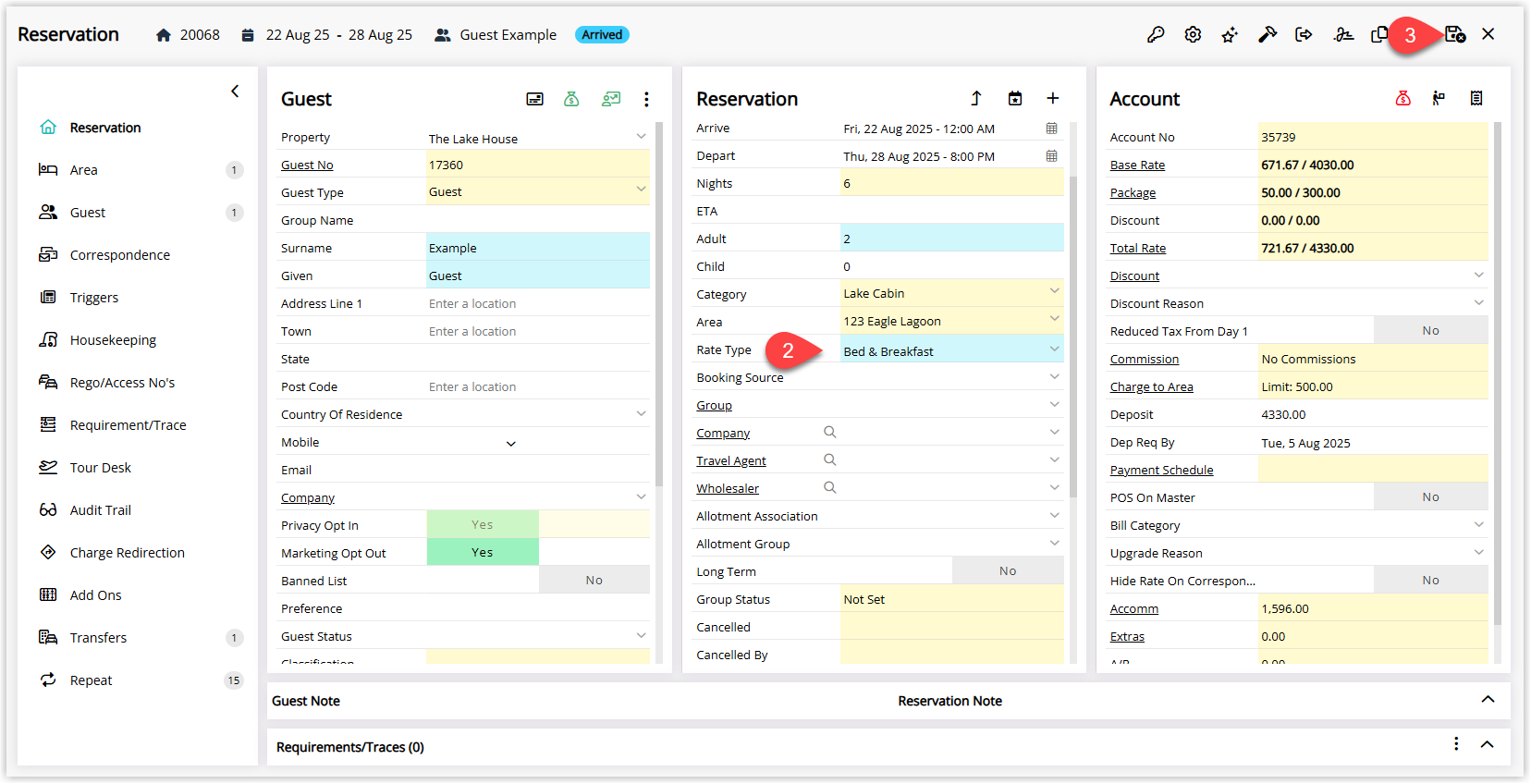This screenshot has width=1531, height=784.
Task: Click the search magnifier beside Wholesaler
Action: 829,487
